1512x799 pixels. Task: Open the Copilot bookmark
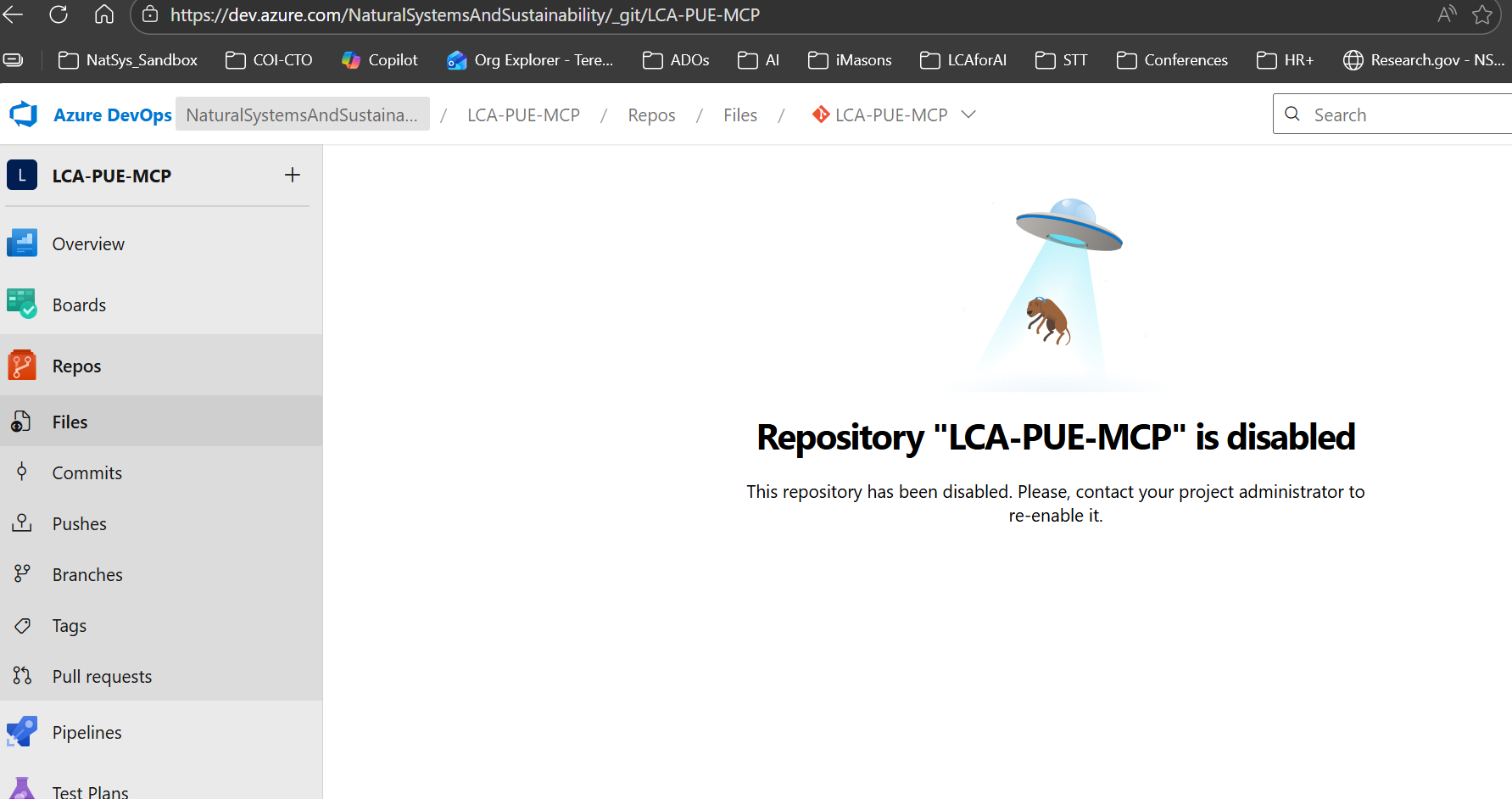coord(380,60)
